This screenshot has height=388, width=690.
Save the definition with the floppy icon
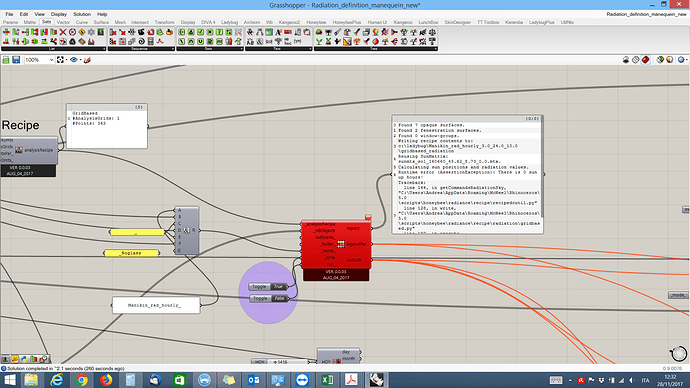16,60
